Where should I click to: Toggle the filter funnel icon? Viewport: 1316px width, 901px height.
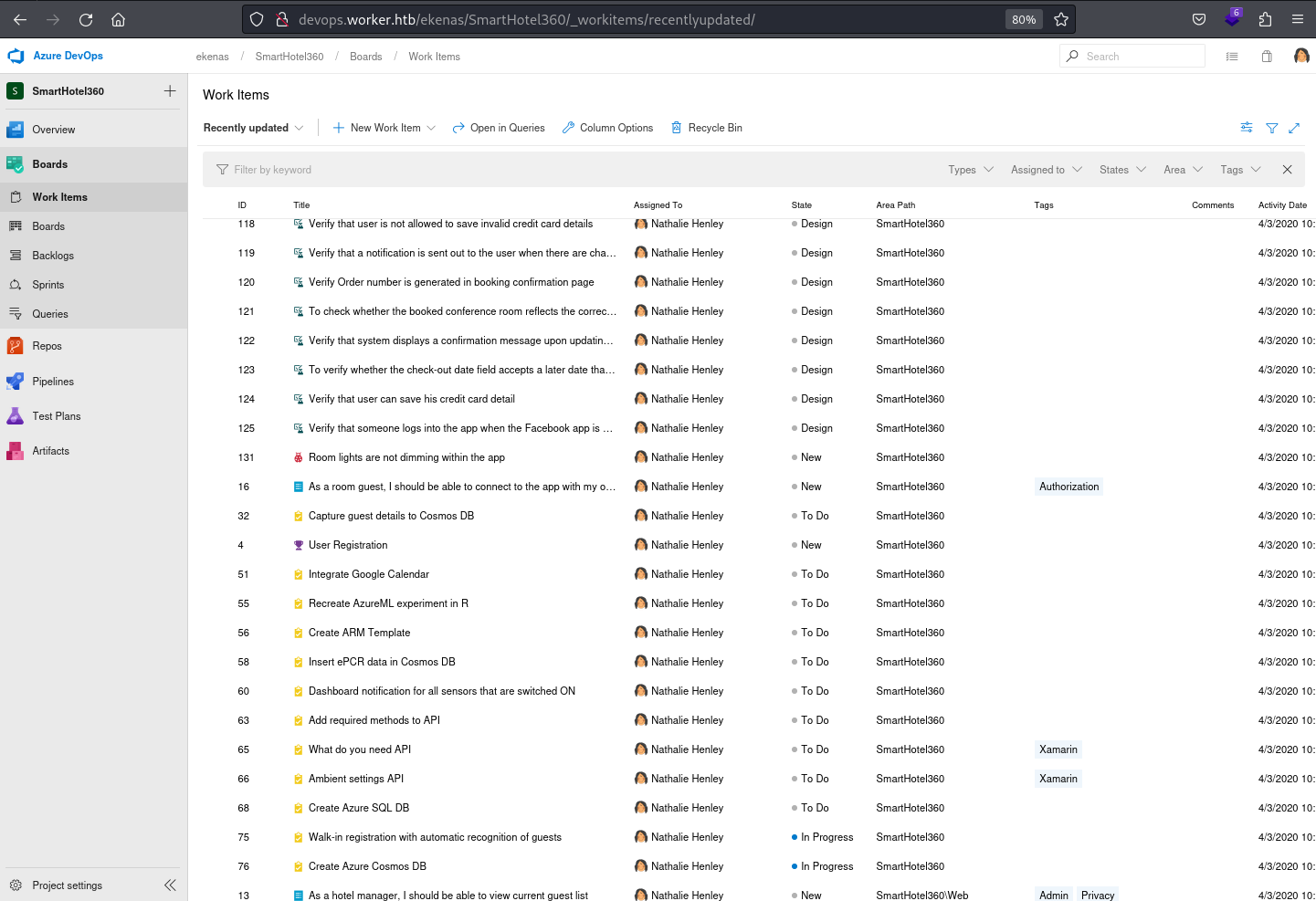click(1272, 128)
